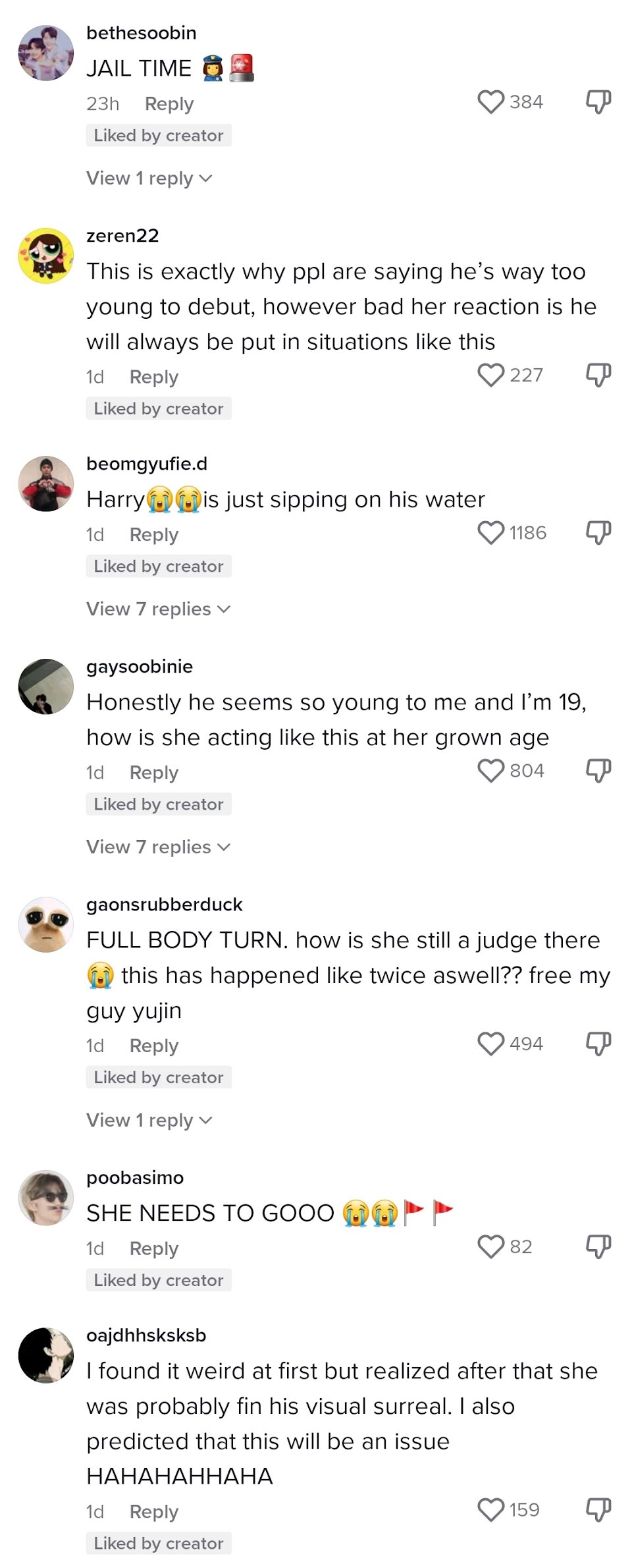Open poobasimo's avatar thumbnail
This screenshot has width=632, height=1568.
click(x=46, y=1198)
